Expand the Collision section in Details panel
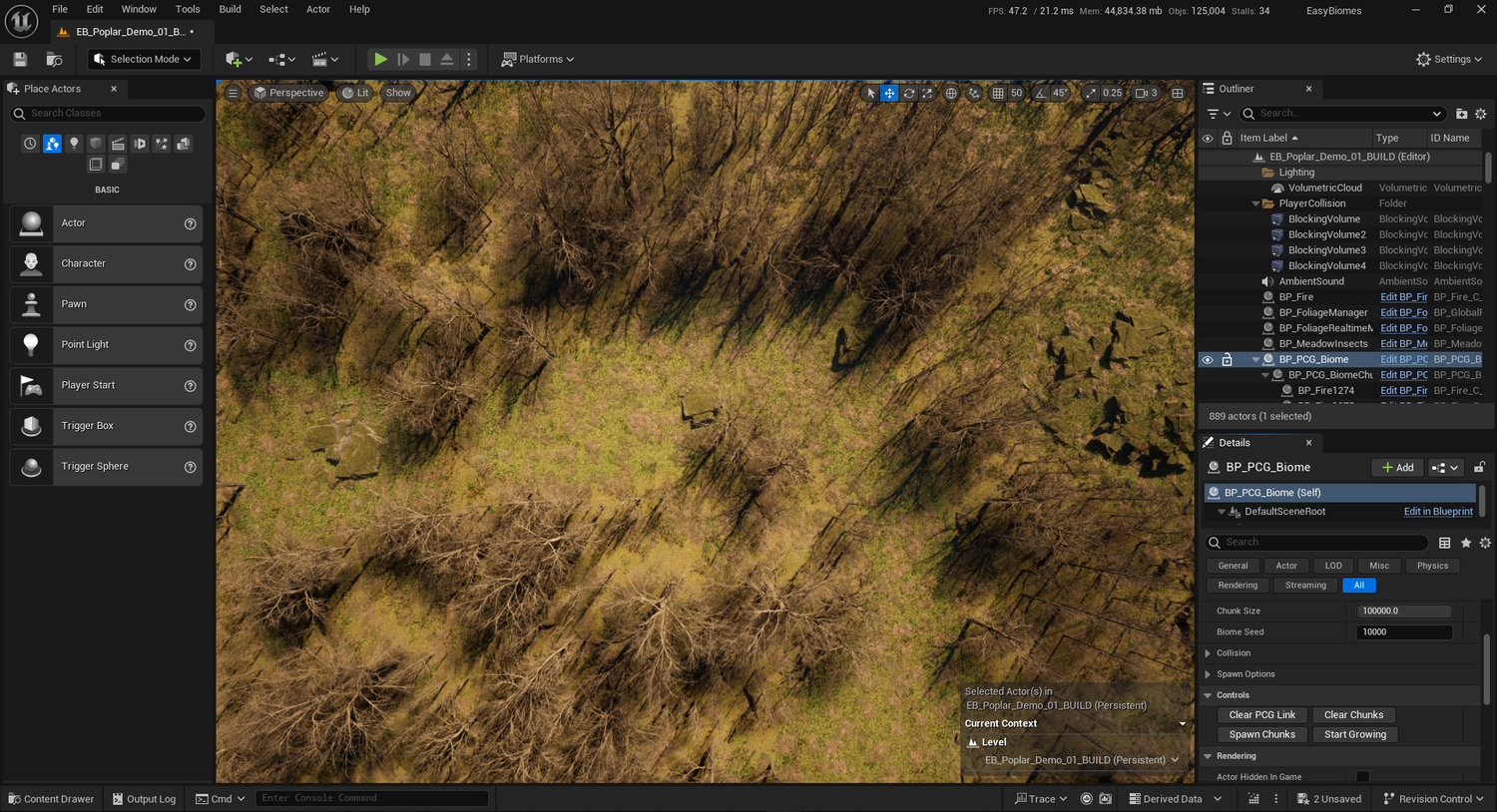This screenshot has width=1497, height=812. point(1210,652)
